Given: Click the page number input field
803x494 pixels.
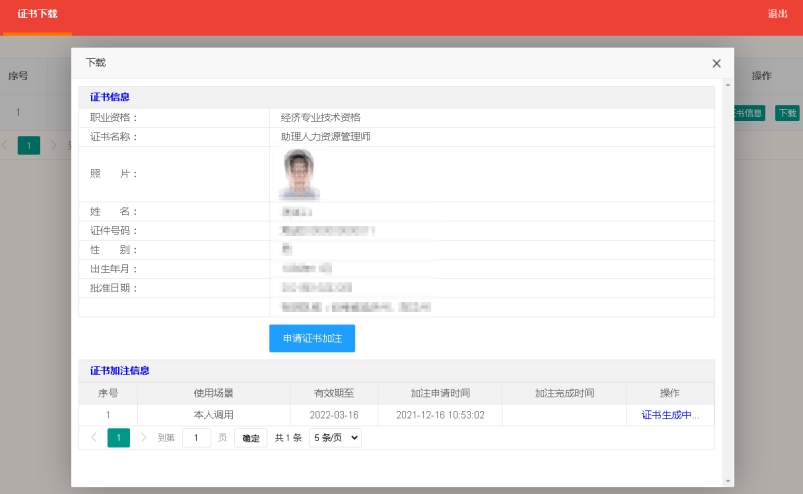Looking at the screenshot, I should point(196,438).
